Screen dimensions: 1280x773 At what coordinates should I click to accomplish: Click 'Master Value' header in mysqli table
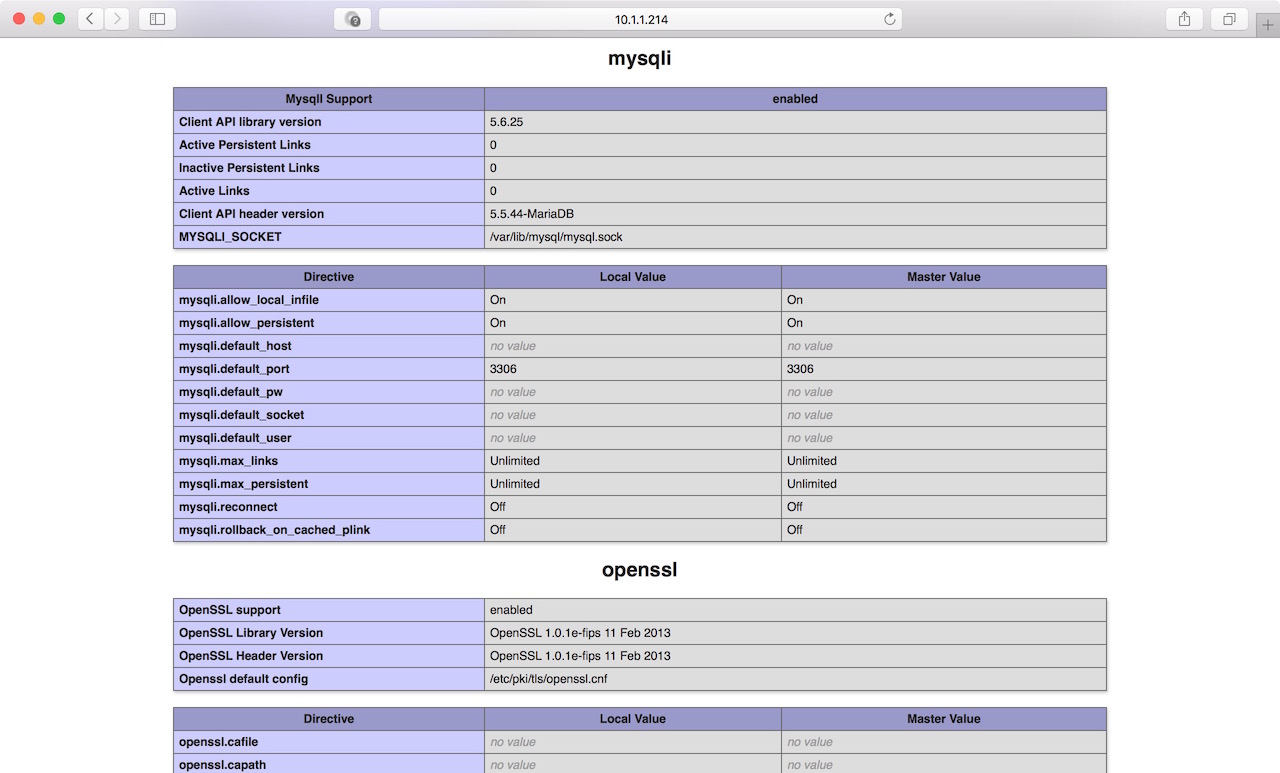pos(944,277)
